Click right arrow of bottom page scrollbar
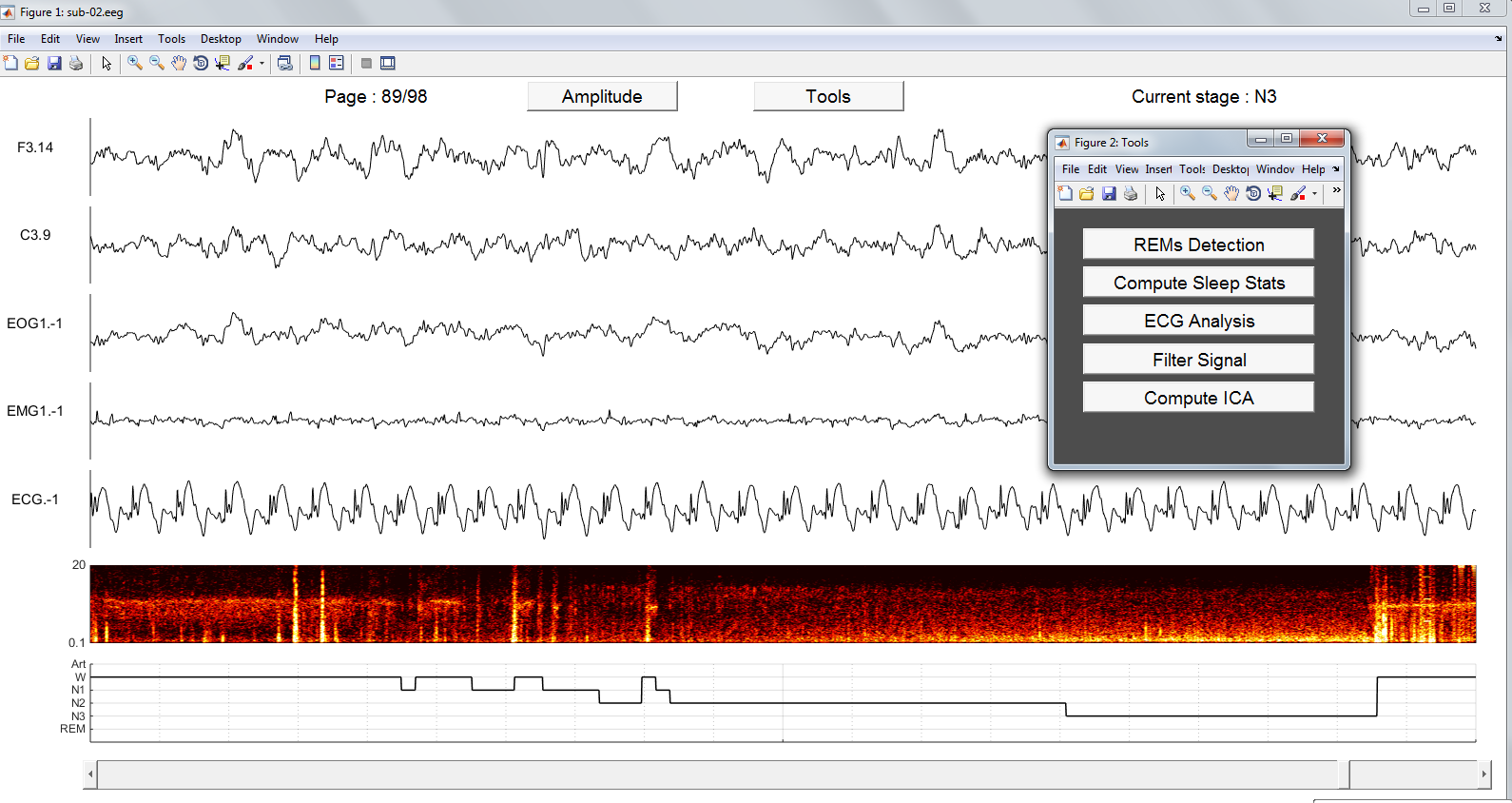1512x803 pixels. (x=1483, y=774)
